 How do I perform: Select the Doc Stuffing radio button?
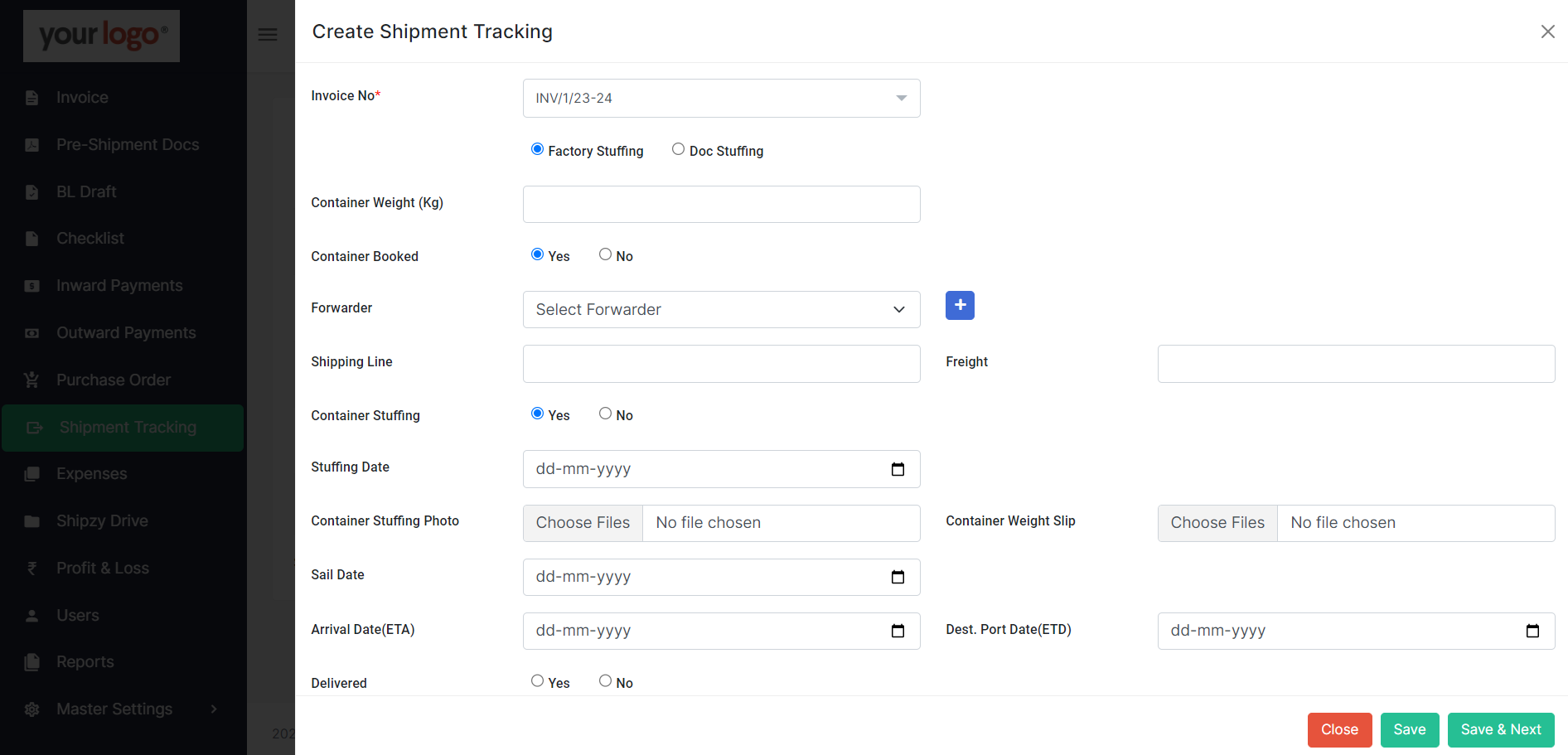click(678, 149)
